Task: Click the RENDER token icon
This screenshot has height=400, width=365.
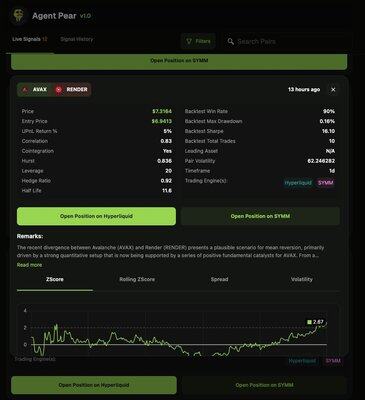Action: click(x=59, y=89)
